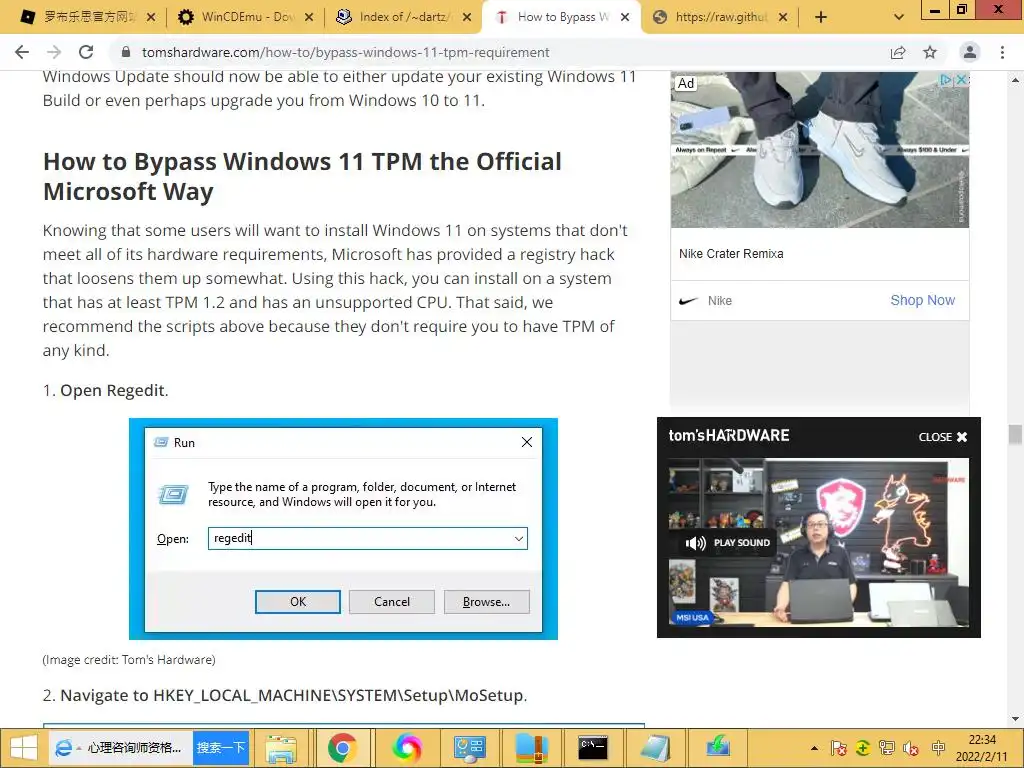Click the Image credit Tom's Hardware caption

[x=129, y=660]
